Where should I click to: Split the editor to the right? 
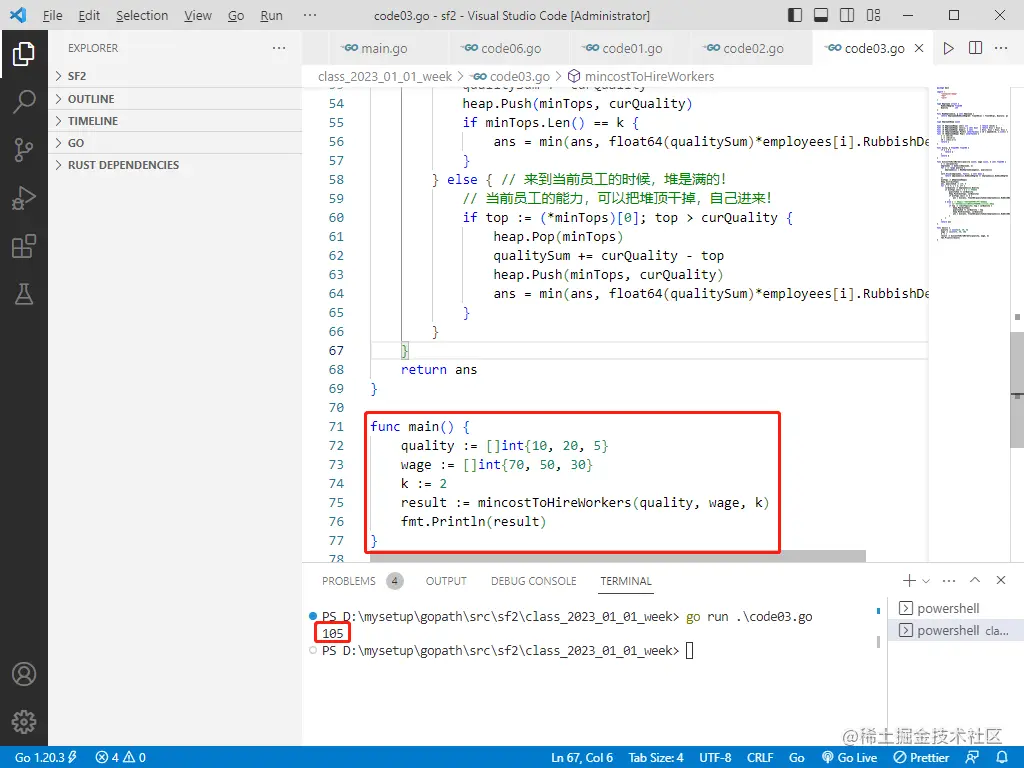tap(975, 48)
